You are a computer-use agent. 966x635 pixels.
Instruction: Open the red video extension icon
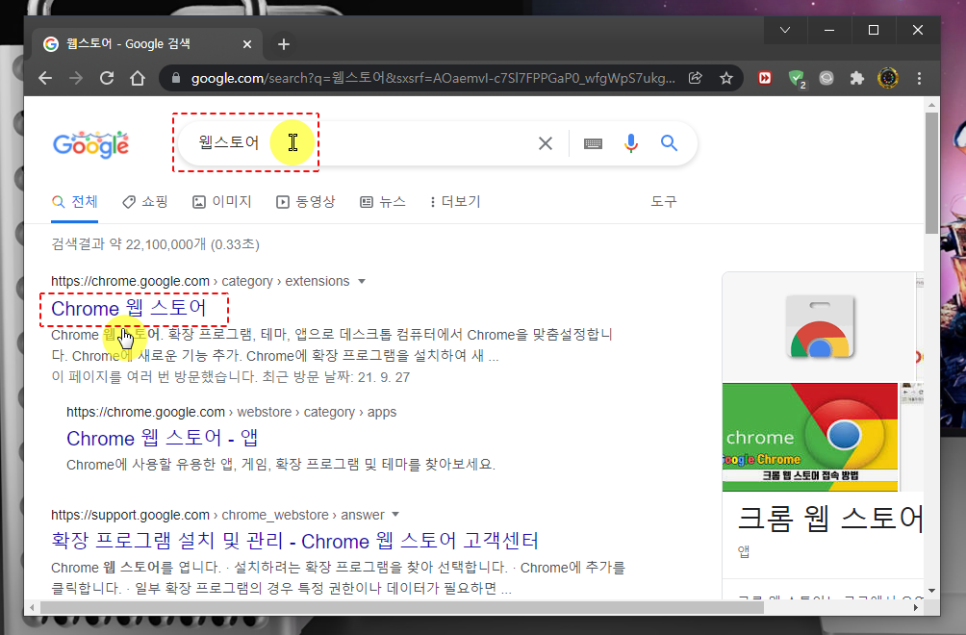click(x=765, y=78)
